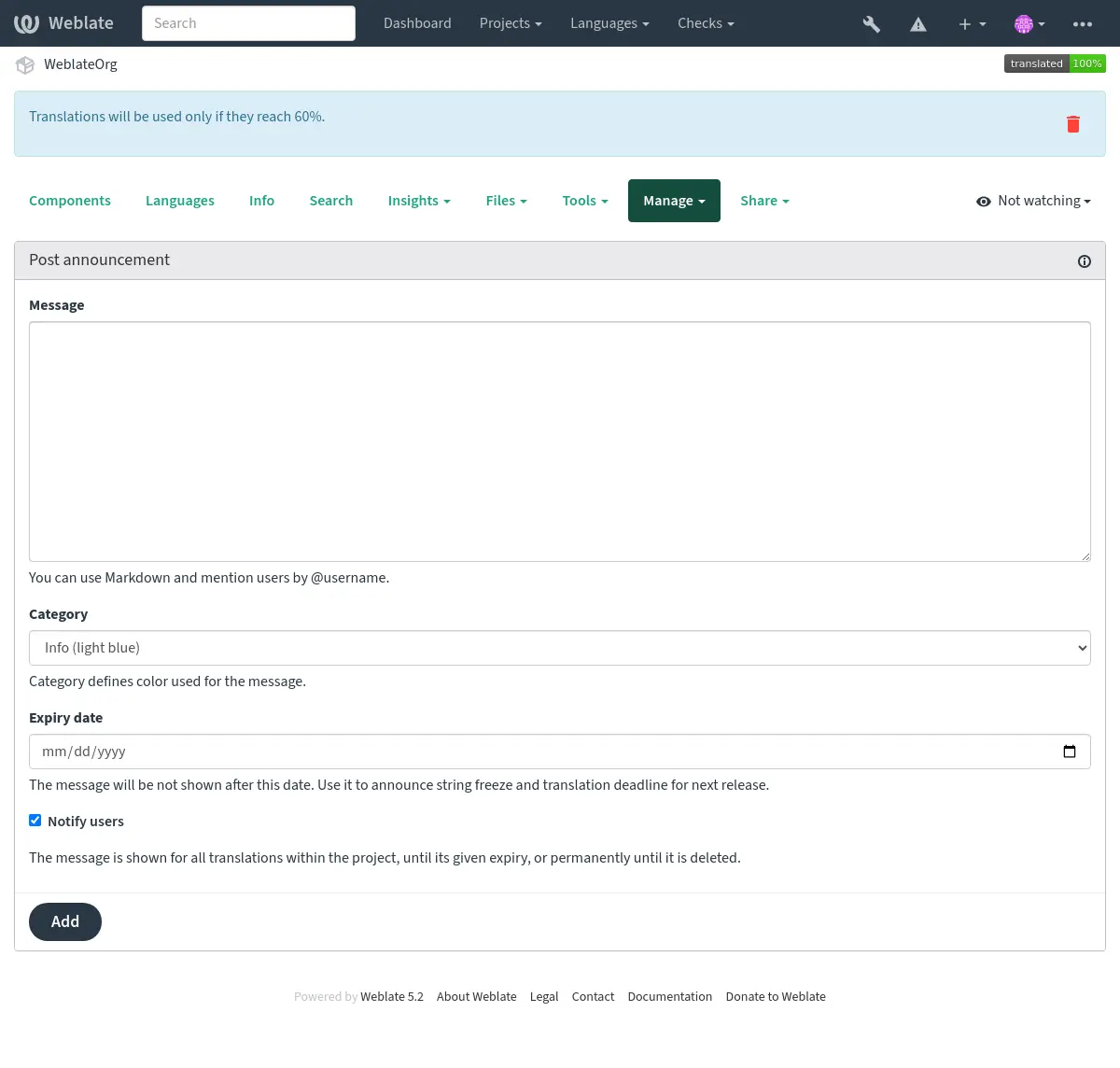Go to Dashboard
Viewport: 1120px width, 1068px height.
(417, 23)
